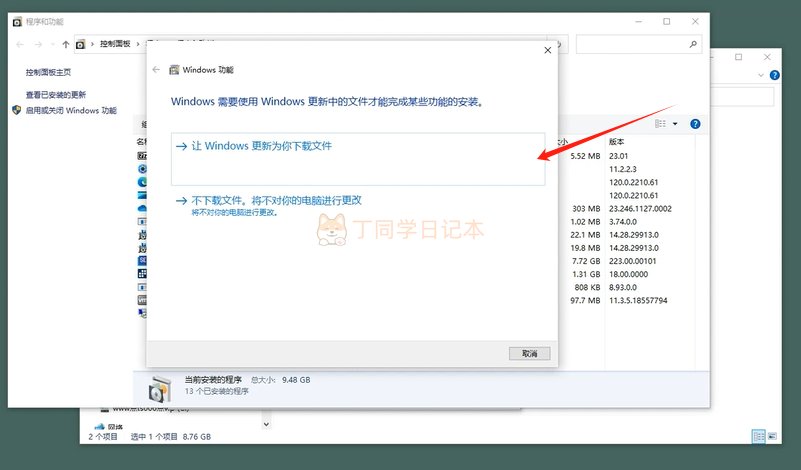Click 2 个项目 in Explorer status bar

(103, 437)
